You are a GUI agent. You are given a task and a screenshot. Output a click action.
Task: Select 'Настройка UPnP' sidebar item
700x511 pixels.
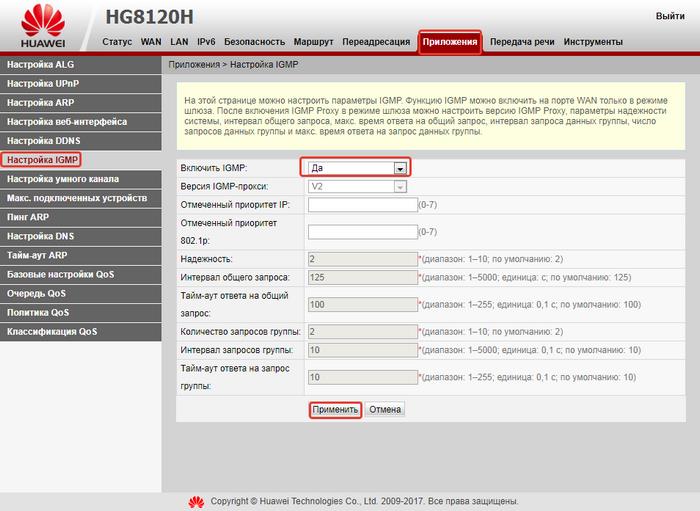click(x=80, y=83)
